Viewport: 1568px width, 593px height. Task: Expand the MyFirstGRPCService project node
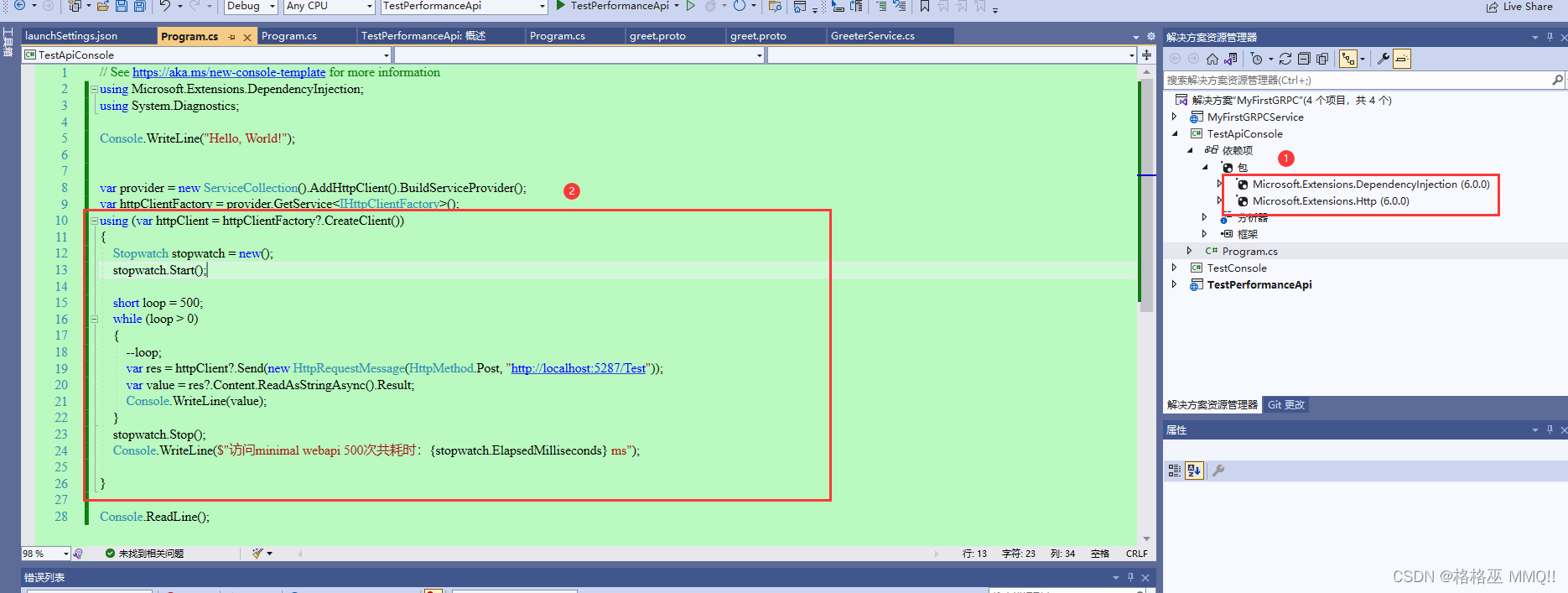click(1175, 117)
